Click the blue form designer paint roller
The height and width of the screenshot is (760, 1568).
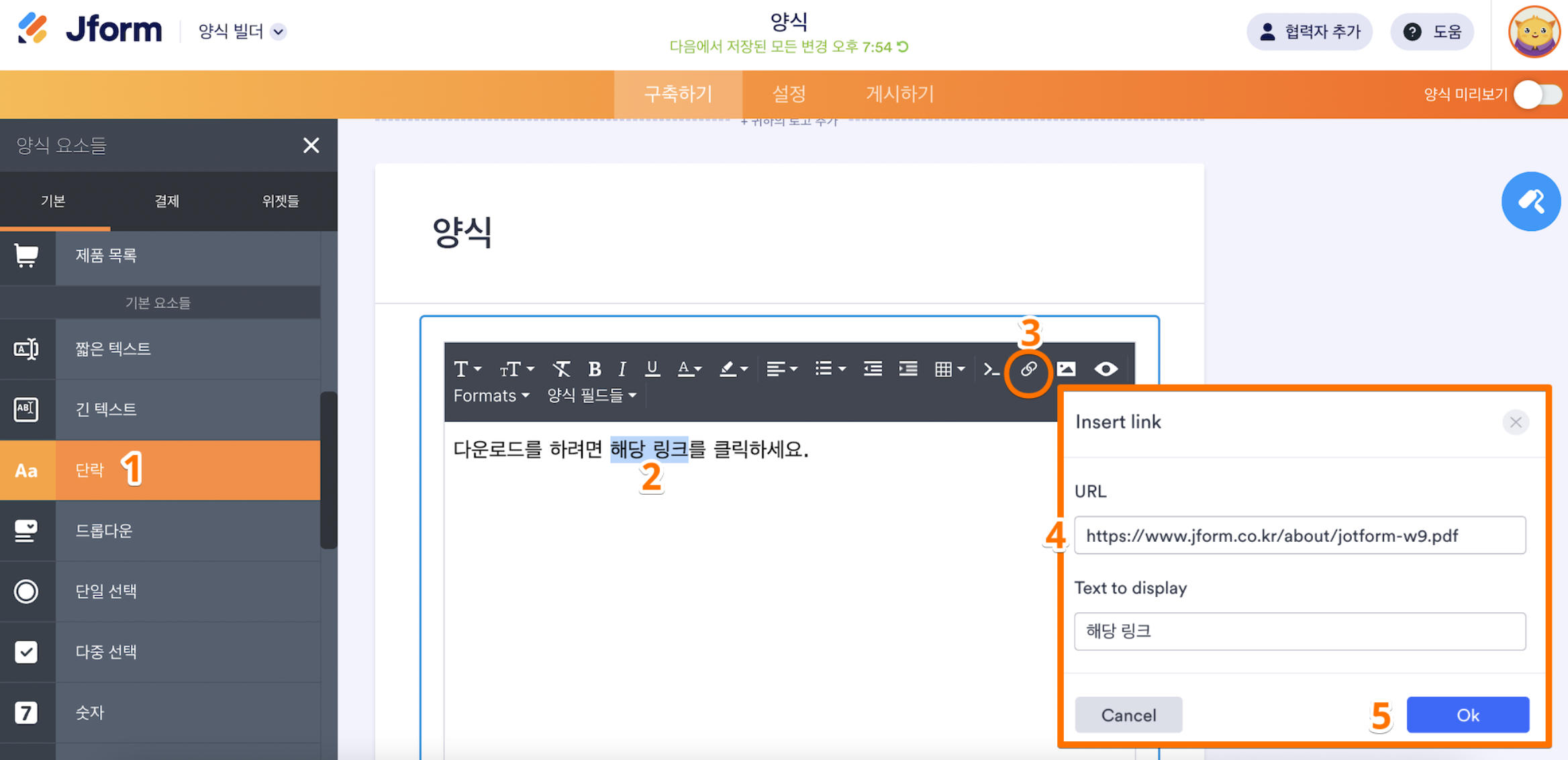1530,201
